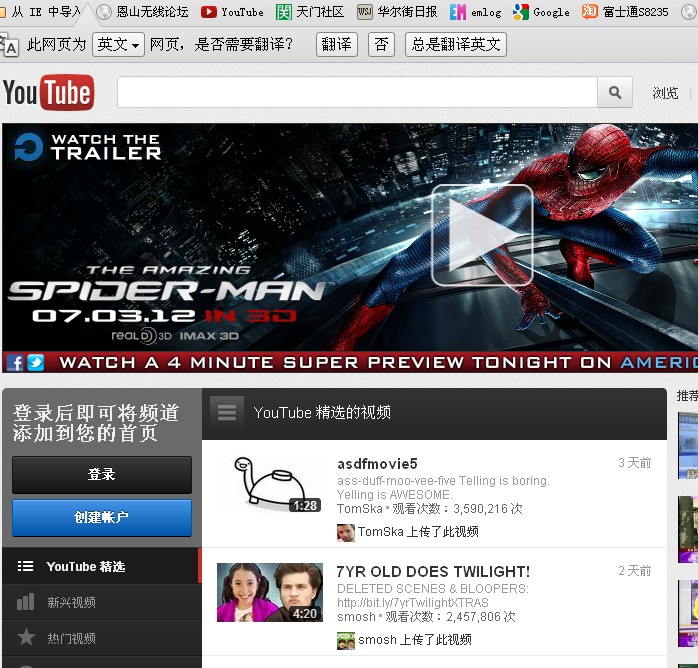Viewport: 698px width, 668px height.
Task: Click the 否 button in translate bar
Action: (x=381, y=45)
